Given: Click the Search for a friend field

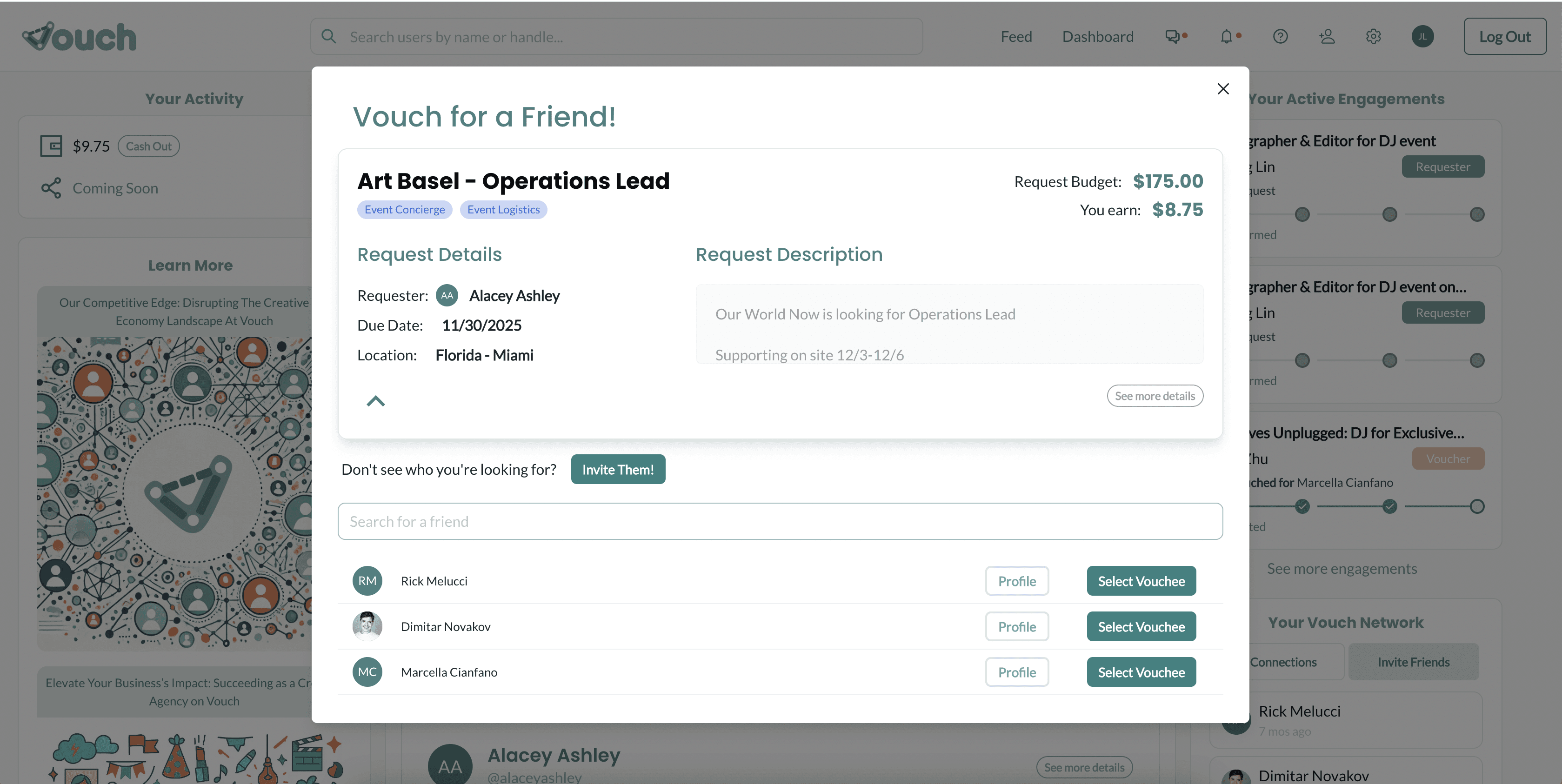Looking at the screenshot, I should [x=780, y=521].
